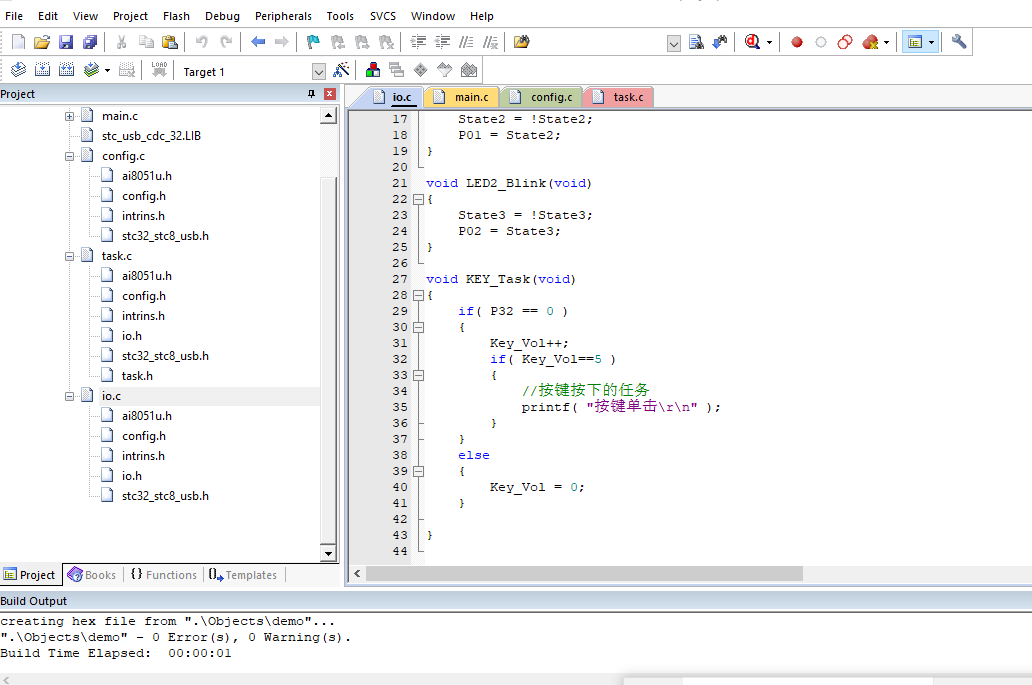Screen dimensions: 1032x685
Task: Toggle breakpoint with the red circle icon
Action: click(x=797, y=42)
